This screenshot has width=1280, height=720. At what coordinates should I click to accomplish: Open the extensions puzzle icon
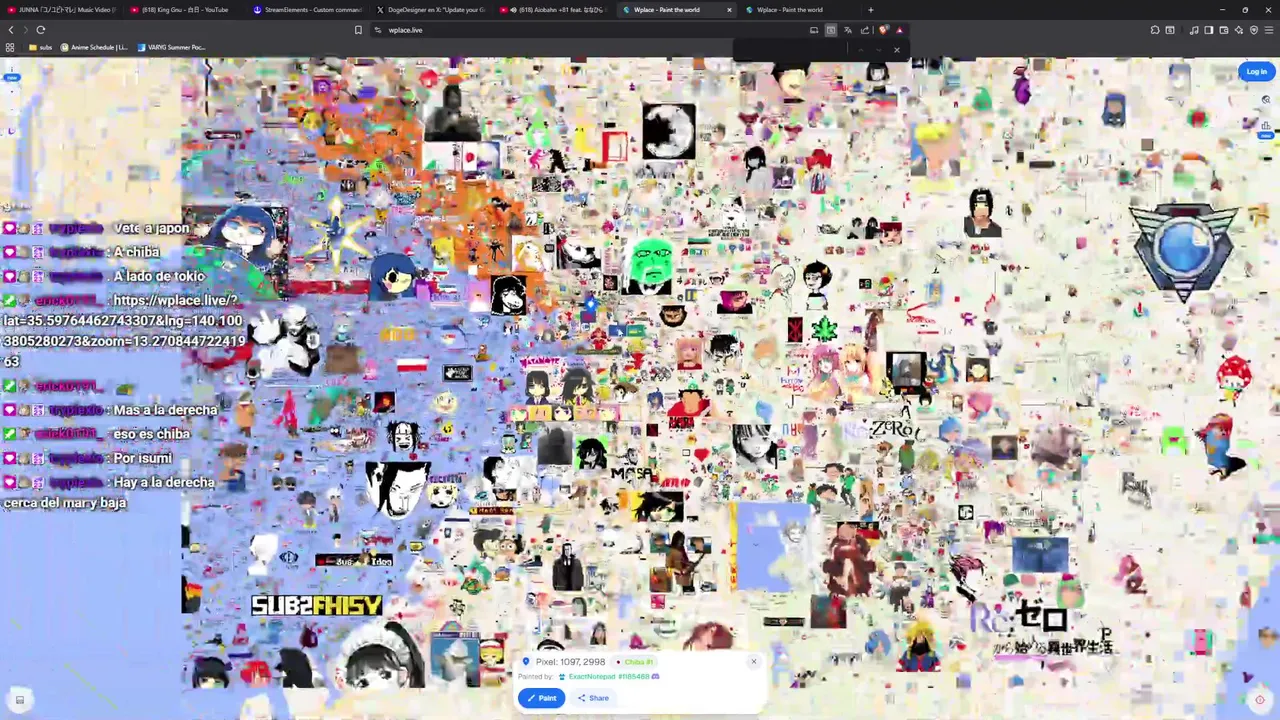coord(1155,30)
